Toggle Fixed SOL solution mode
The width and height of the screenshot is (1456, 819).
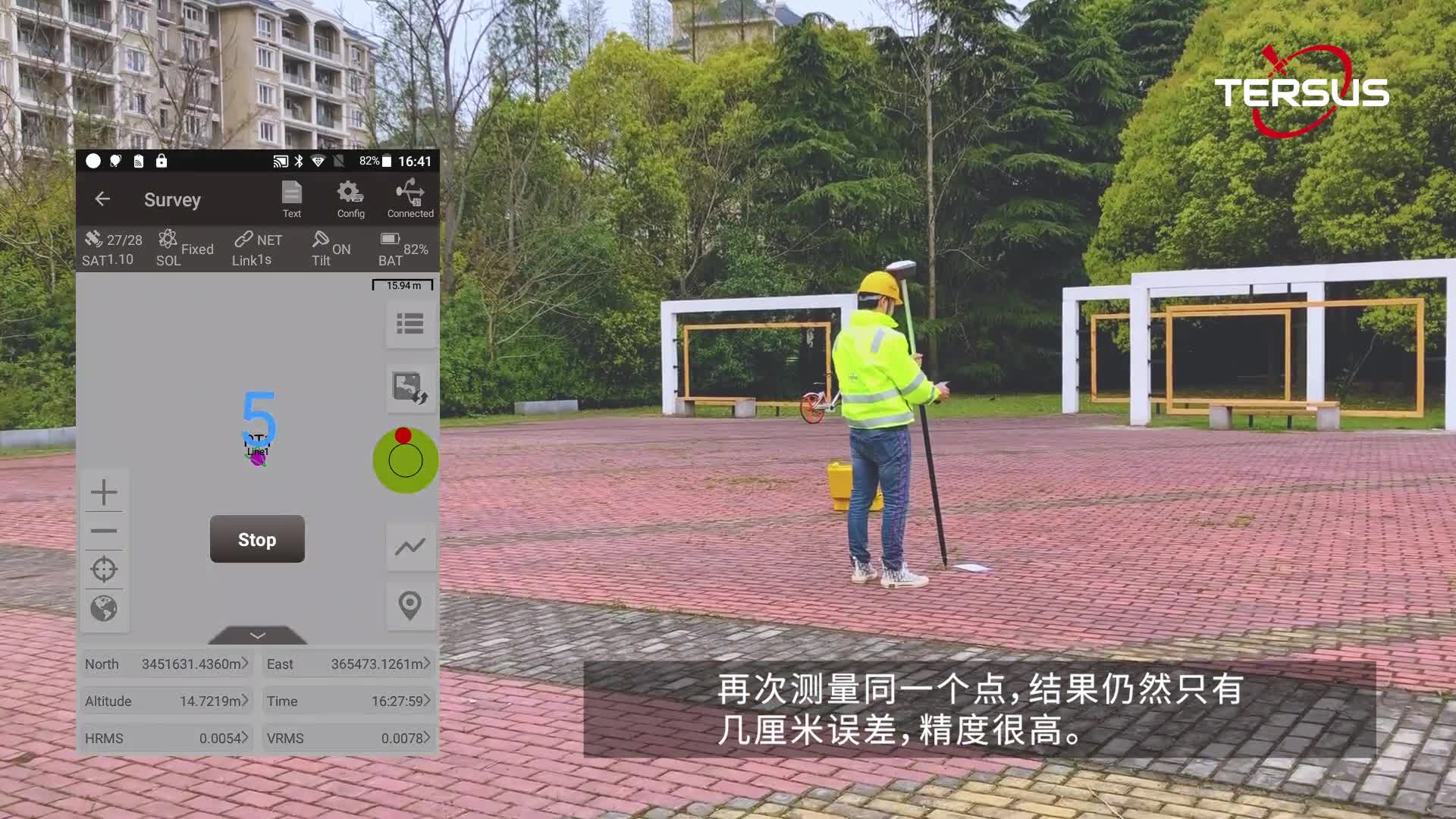[x=184, y=249]
